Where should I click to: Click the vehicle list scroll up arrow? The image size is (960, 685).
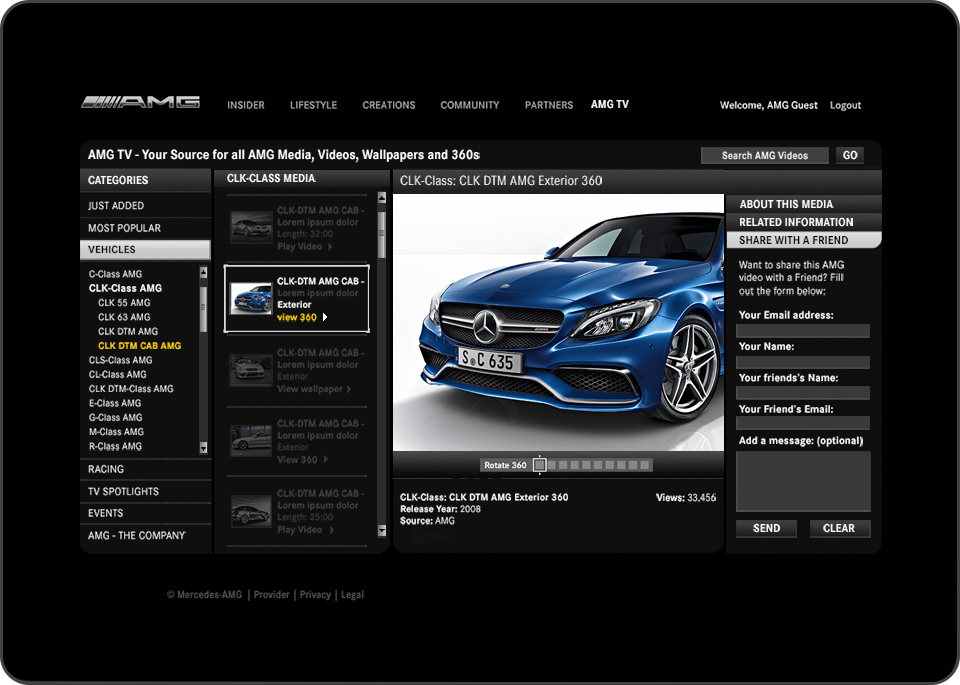pyautogui.click(x=203, y=272)
